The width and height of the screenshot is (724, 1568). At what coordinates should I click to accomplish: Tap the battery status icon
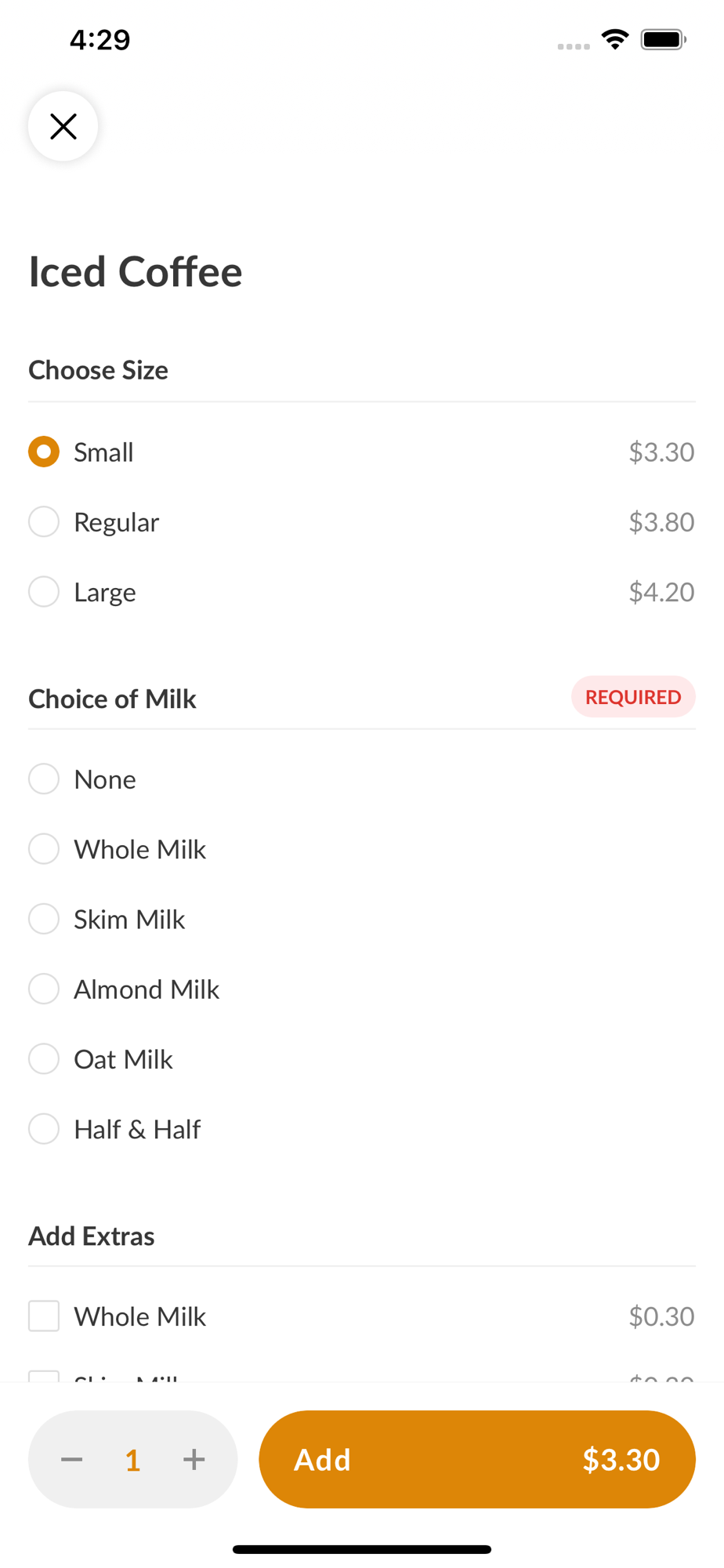(664, 39)
